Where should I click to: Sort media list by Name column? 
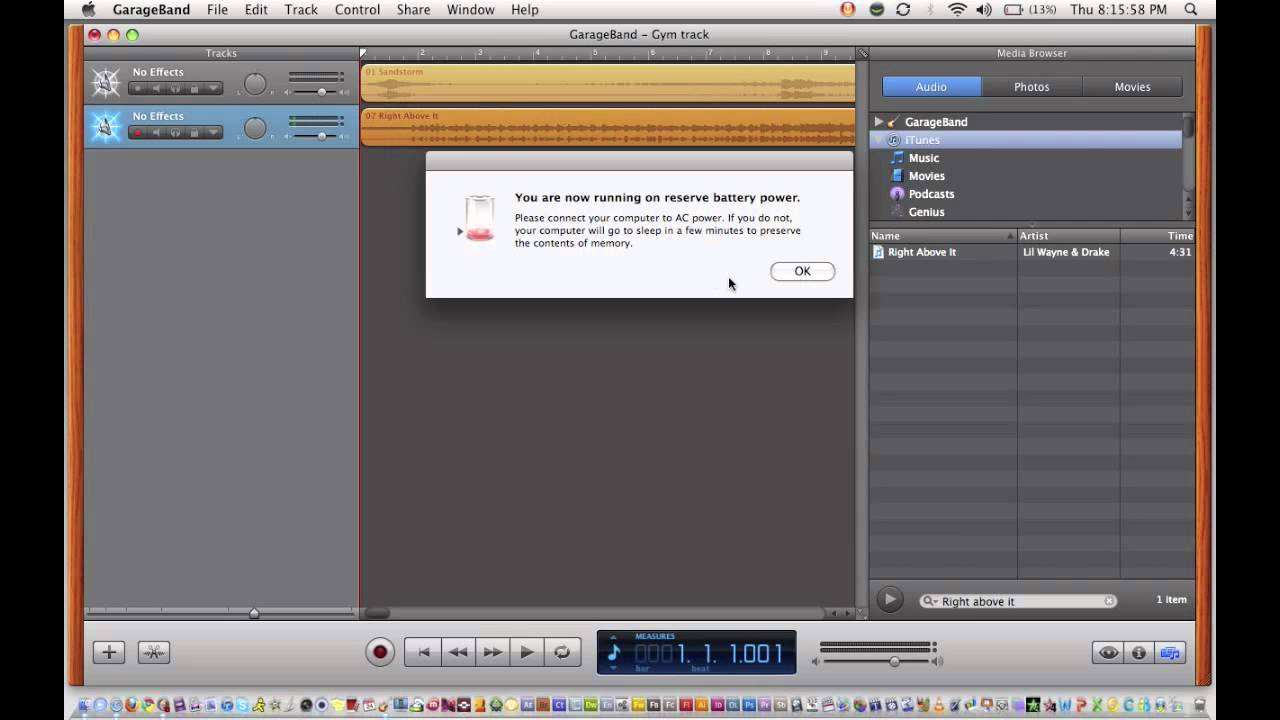(943, 236)
